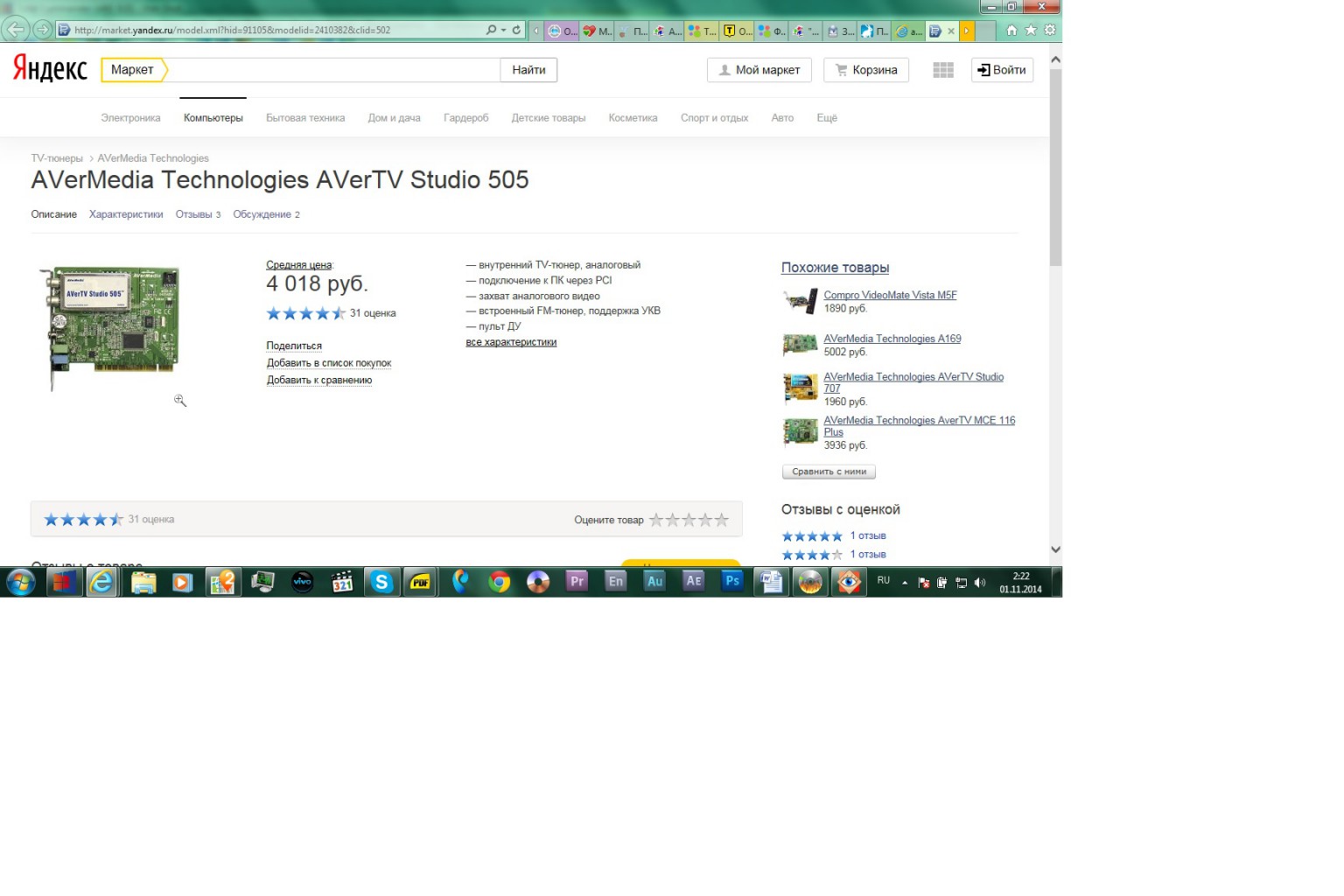
Task: Close the active browser tab
Action: [x=951, y=31]
